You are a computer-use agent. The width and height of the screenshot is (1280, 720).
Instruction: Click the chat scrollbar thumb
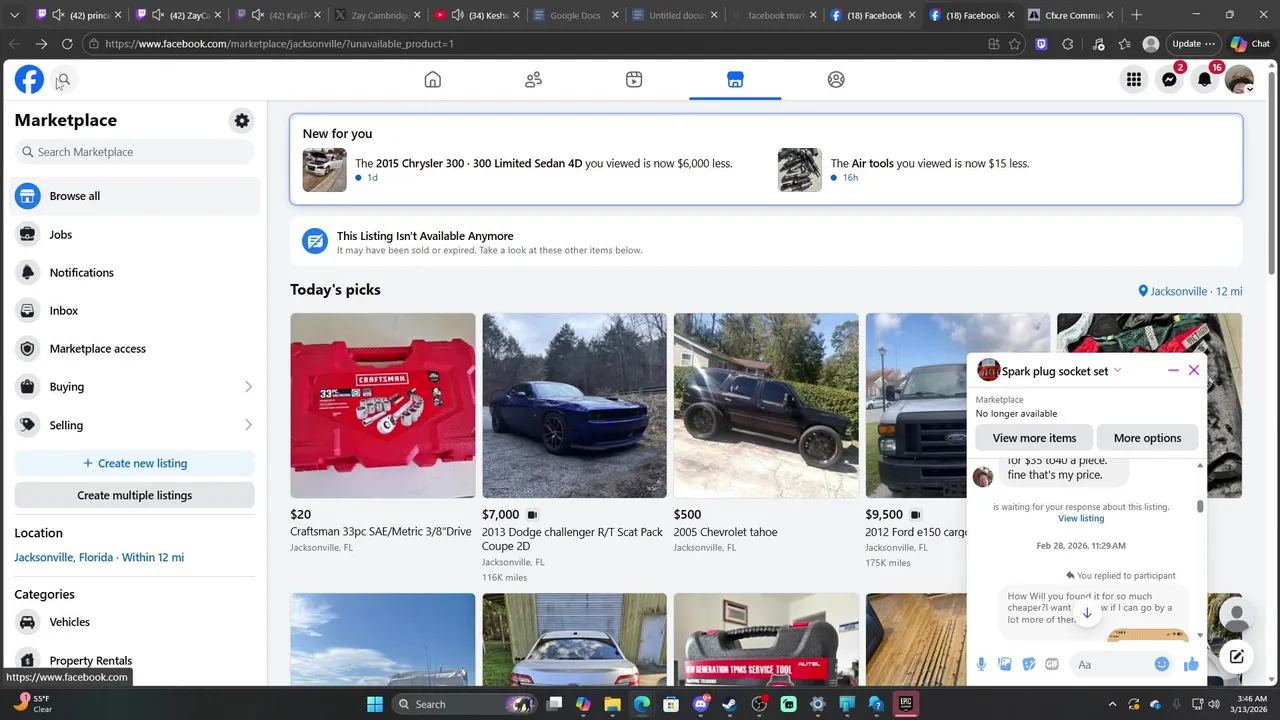coord(1200,507)
